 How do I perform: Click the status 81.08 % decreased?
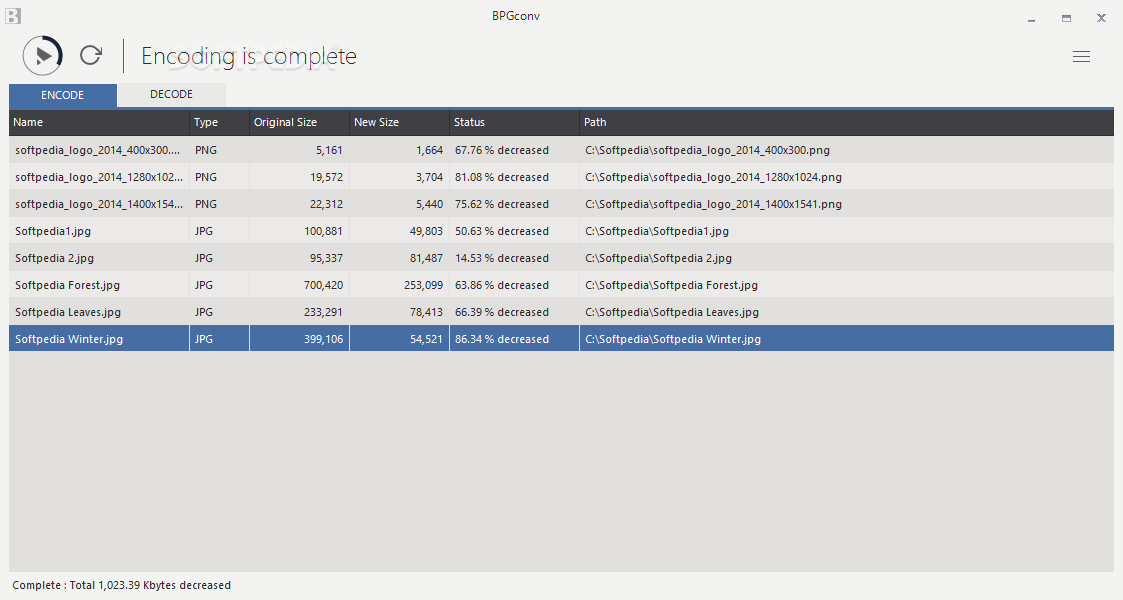point(501,177)
